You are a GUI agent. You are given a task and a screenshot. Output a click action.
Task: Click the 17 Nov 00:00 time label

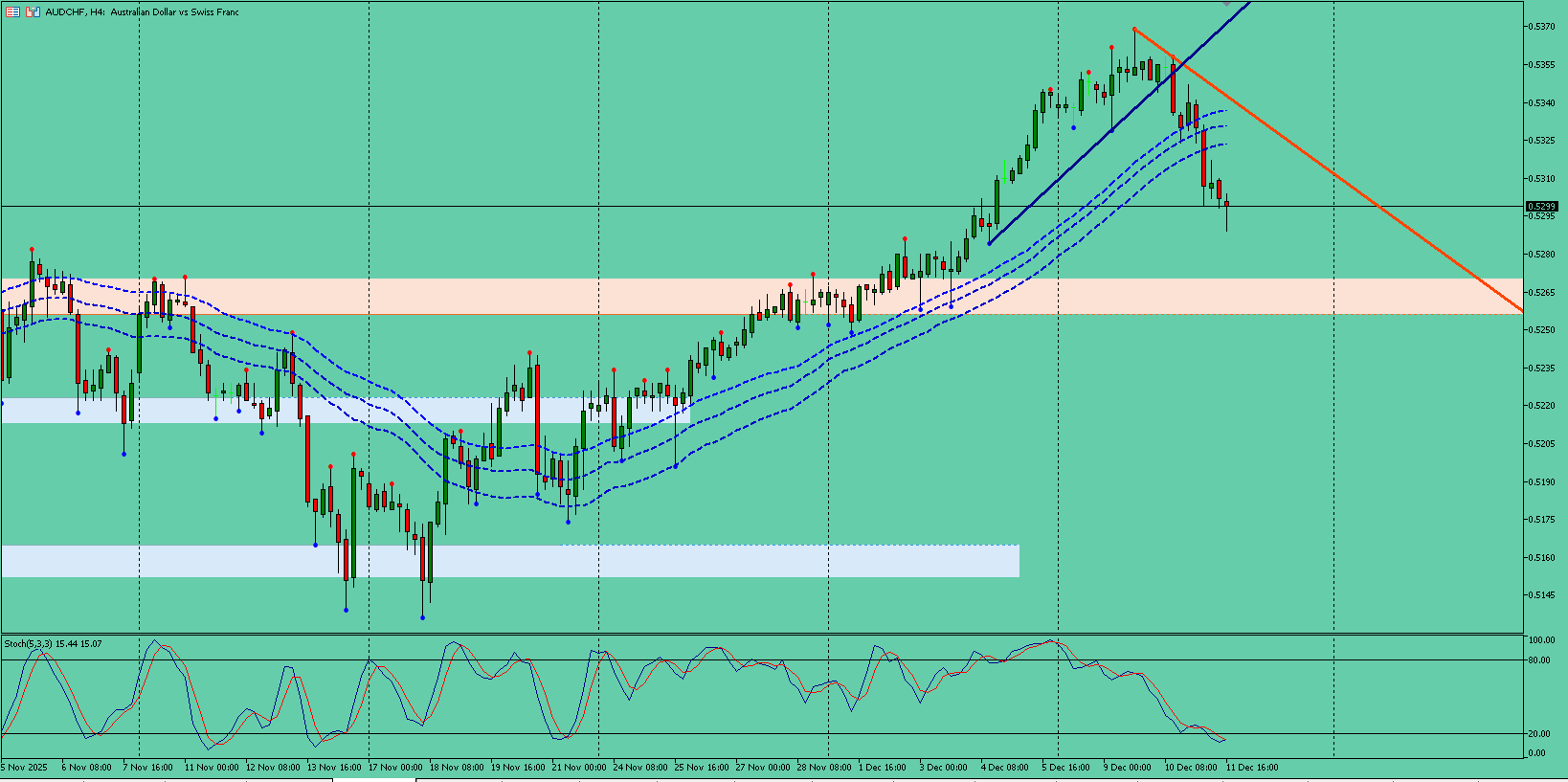[x=395, y=767]
